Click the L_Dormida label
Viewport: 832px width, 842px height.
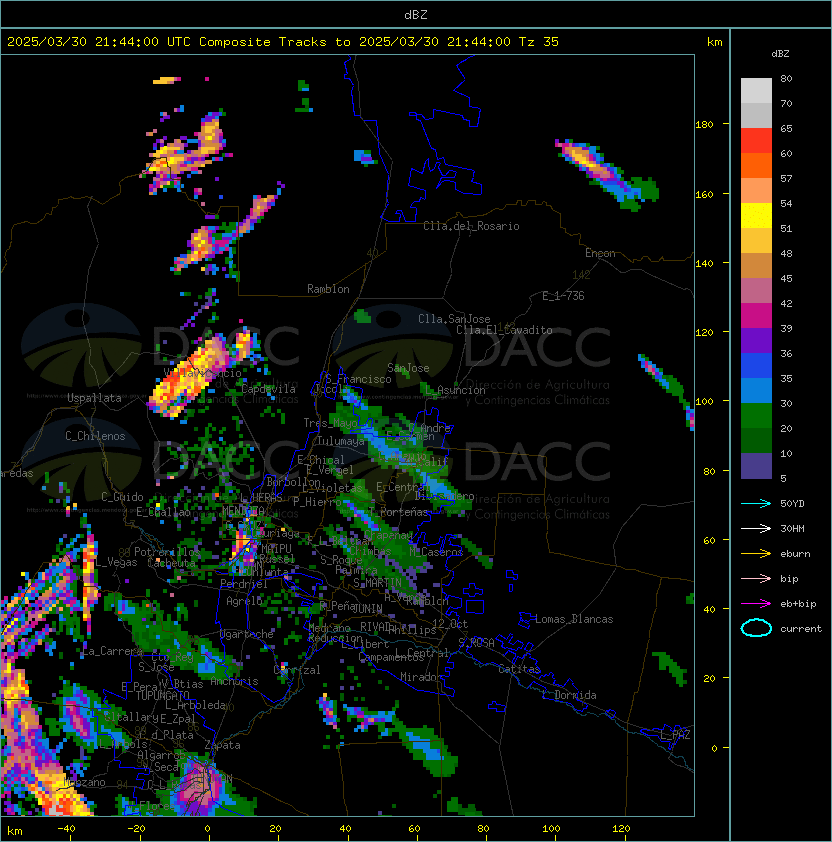click(569, 695)
